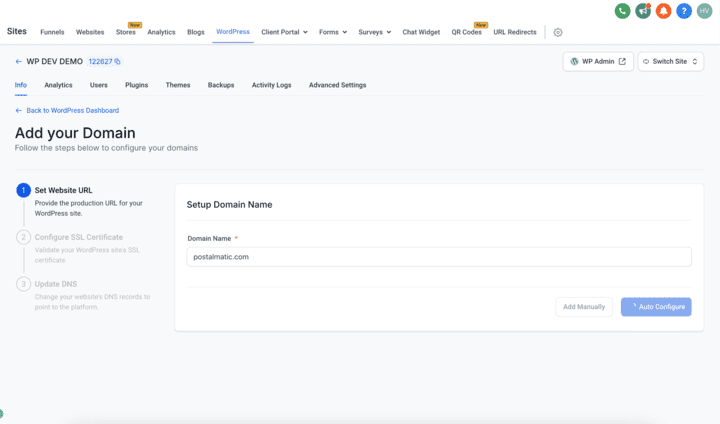Click step 2 circle for Configure SSL Certificate
Viewport: 720px width, 424px height.
(23, 237)
